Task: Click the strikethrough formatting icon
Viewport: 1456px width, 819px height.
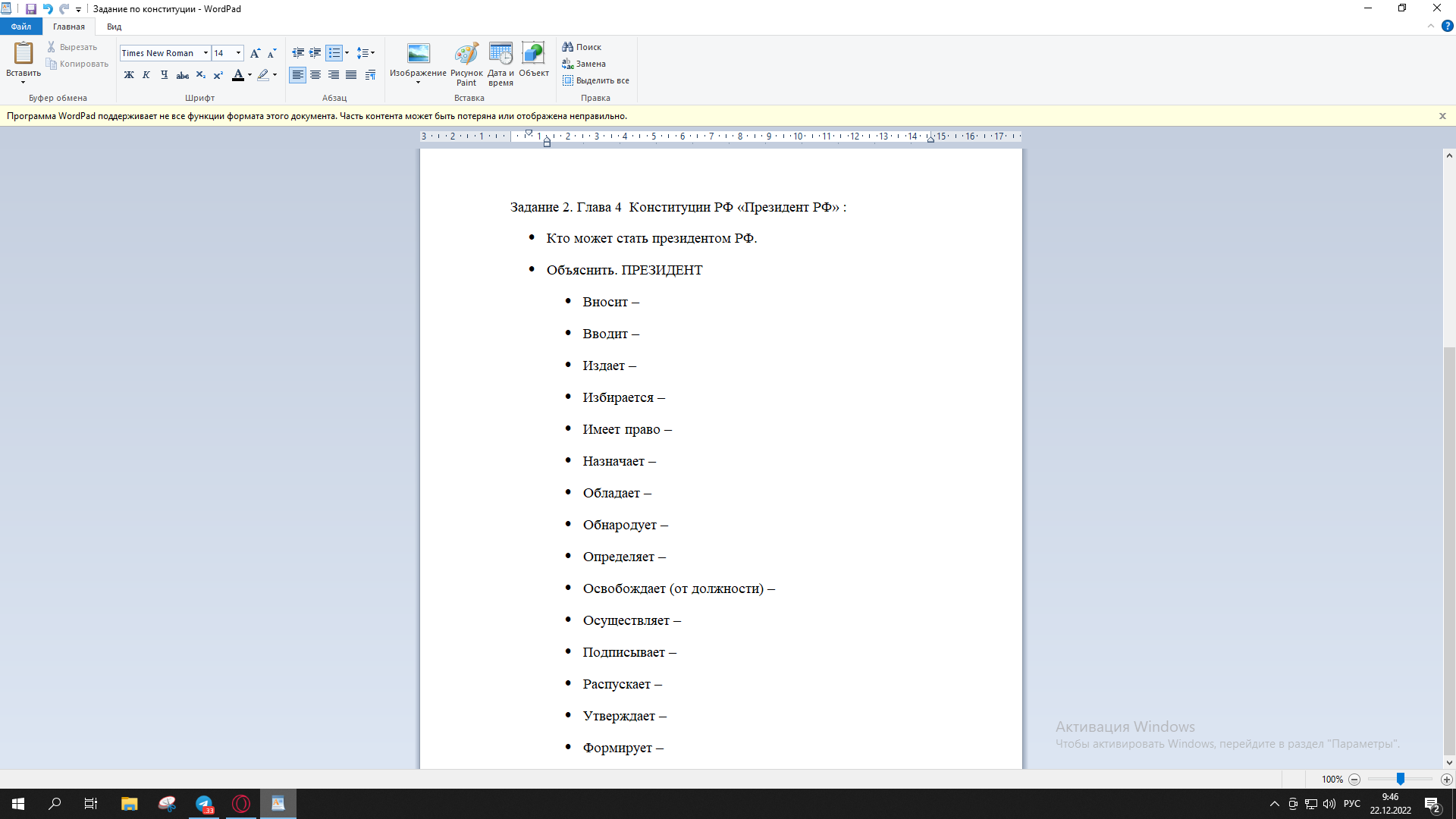Action: [183, 75]
